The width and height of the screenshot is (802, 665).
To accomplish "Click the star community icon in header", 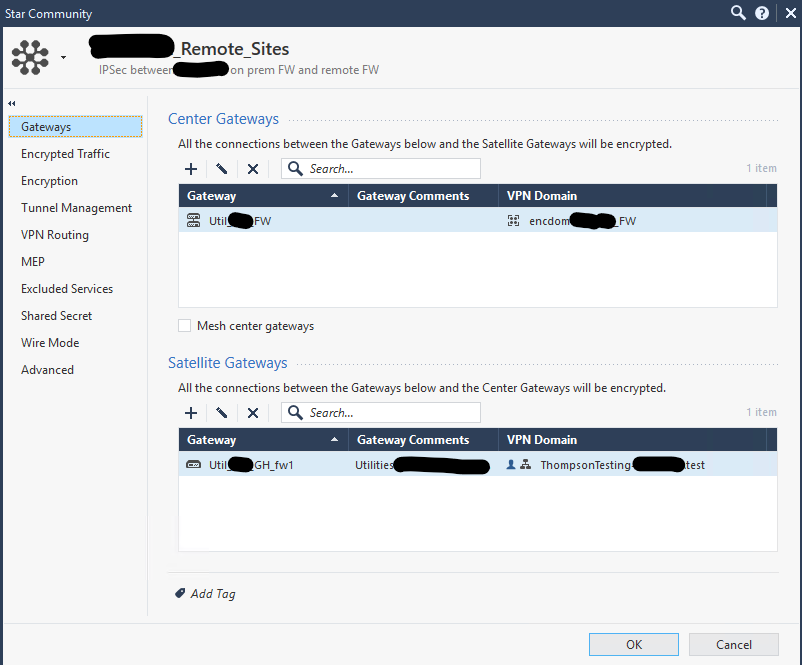I will tap(30, 57).
